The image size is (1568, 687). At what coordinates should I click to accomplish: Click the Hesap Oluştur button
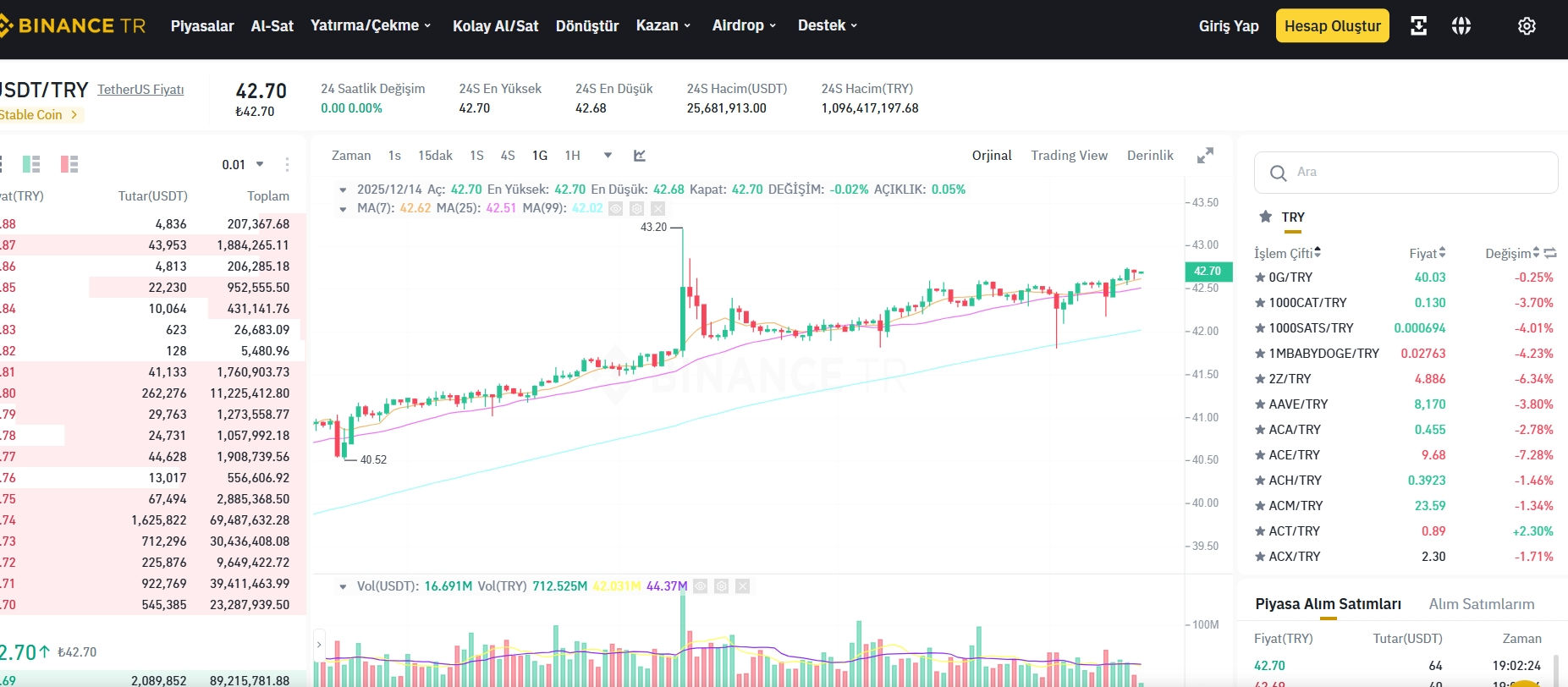(1332, 26)
